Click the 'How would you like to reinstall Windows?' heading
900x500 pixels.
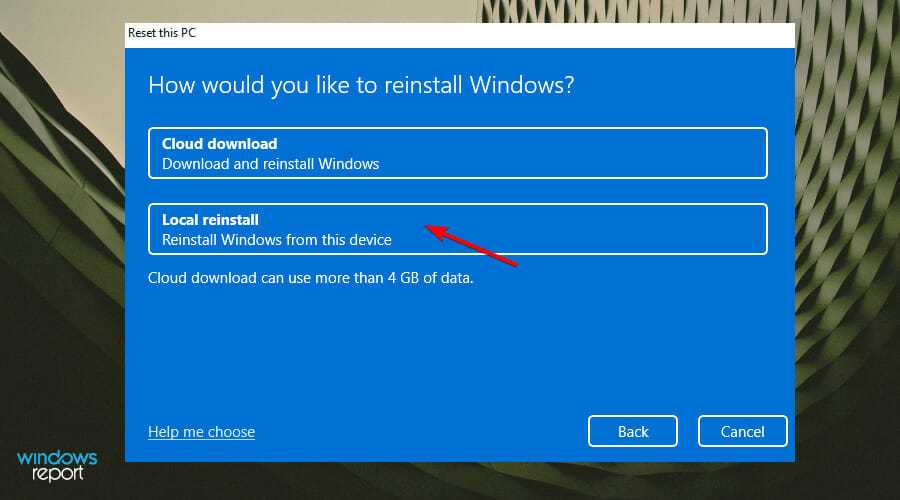click(x=361, y=85)
